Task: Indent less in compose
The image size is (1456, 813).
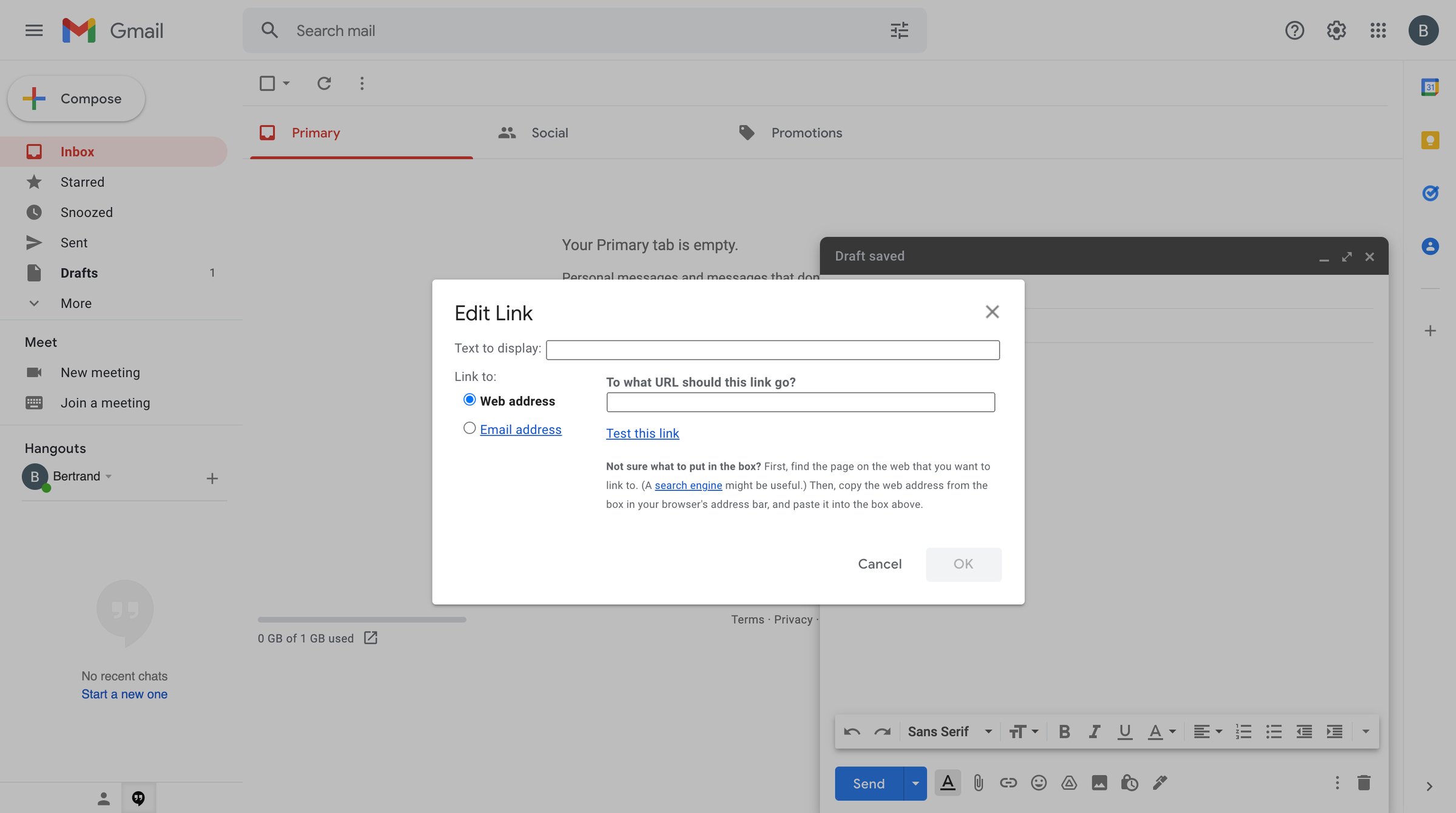Action: [x=1304, y=732]
